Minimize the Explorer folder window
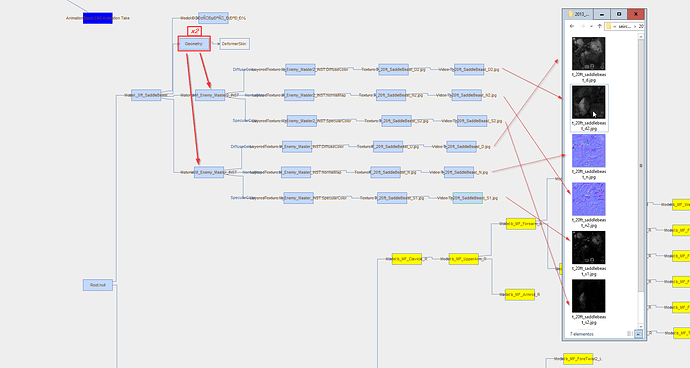 (x=601, y=14)
